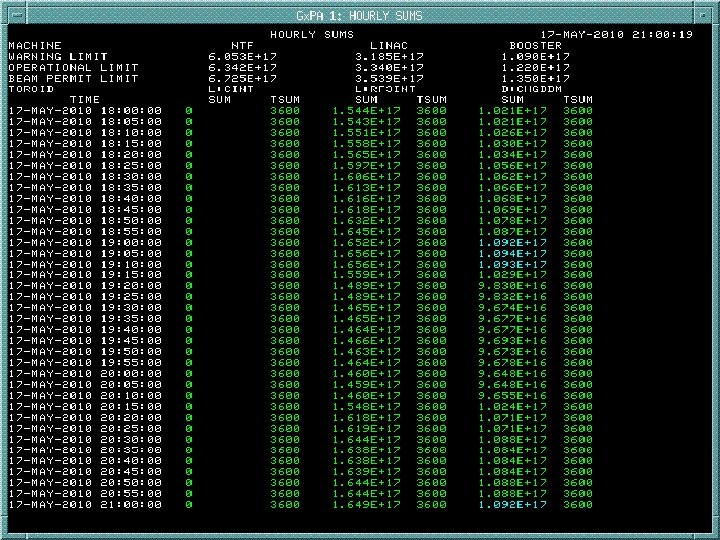
Task: Select BOOSTER sum value '9.674E+16'
Action: [512, 308]
